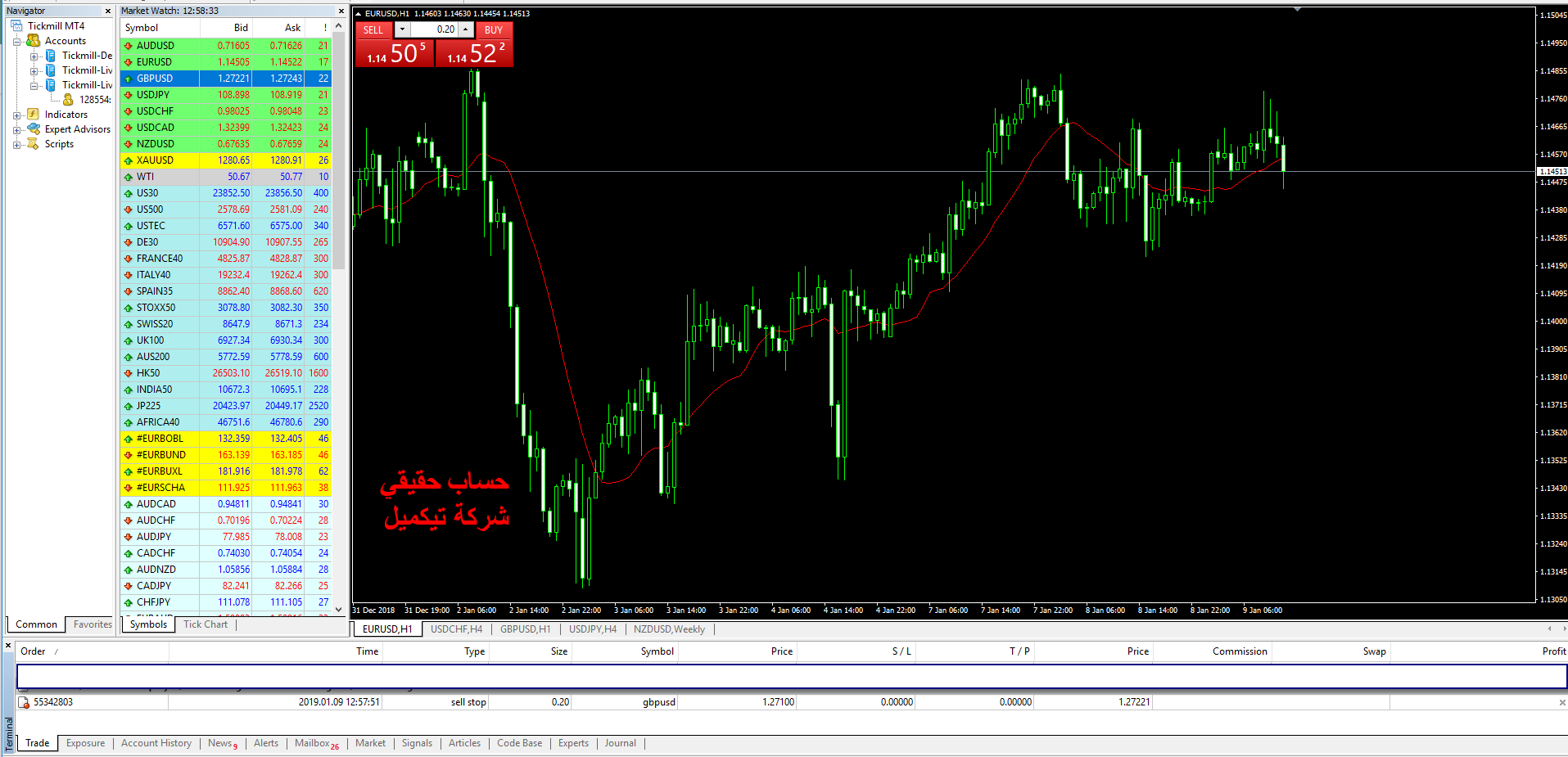Click the EURUSD direction arrow icon
Screen dimensions: 1568x757
(128, 62)
